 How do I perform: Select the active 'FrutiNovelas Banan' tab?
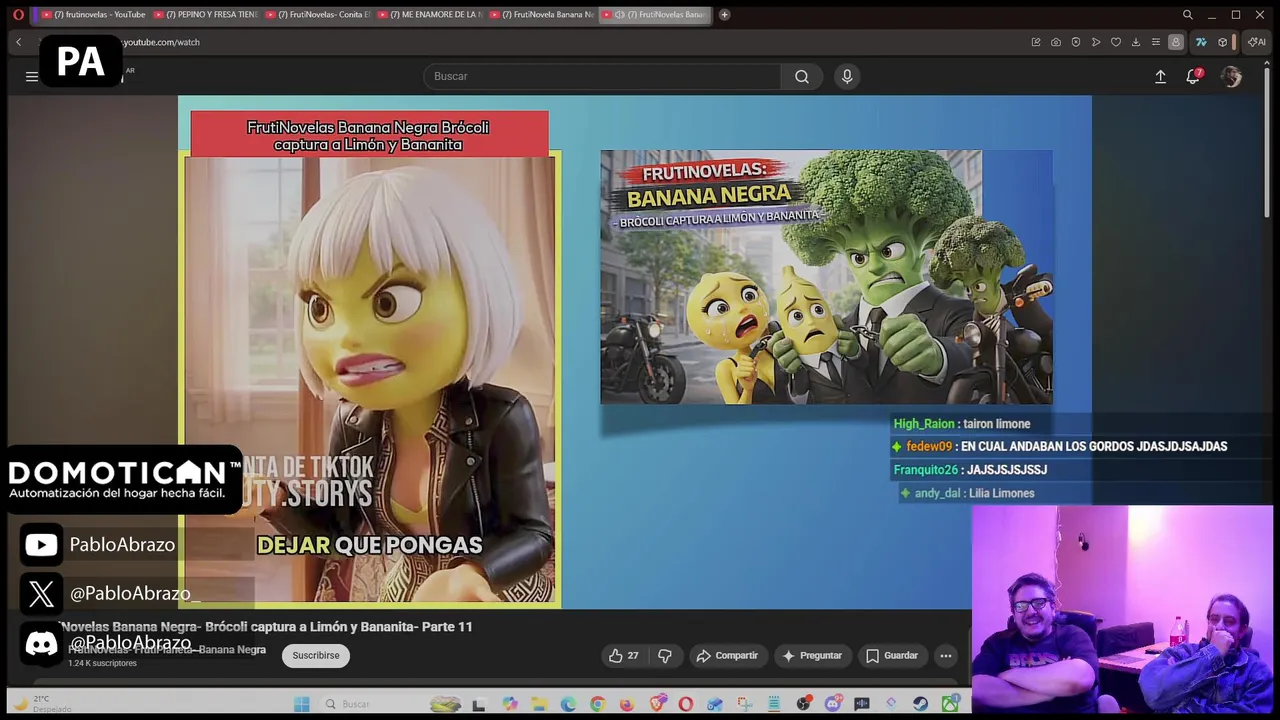coord(654,14)
